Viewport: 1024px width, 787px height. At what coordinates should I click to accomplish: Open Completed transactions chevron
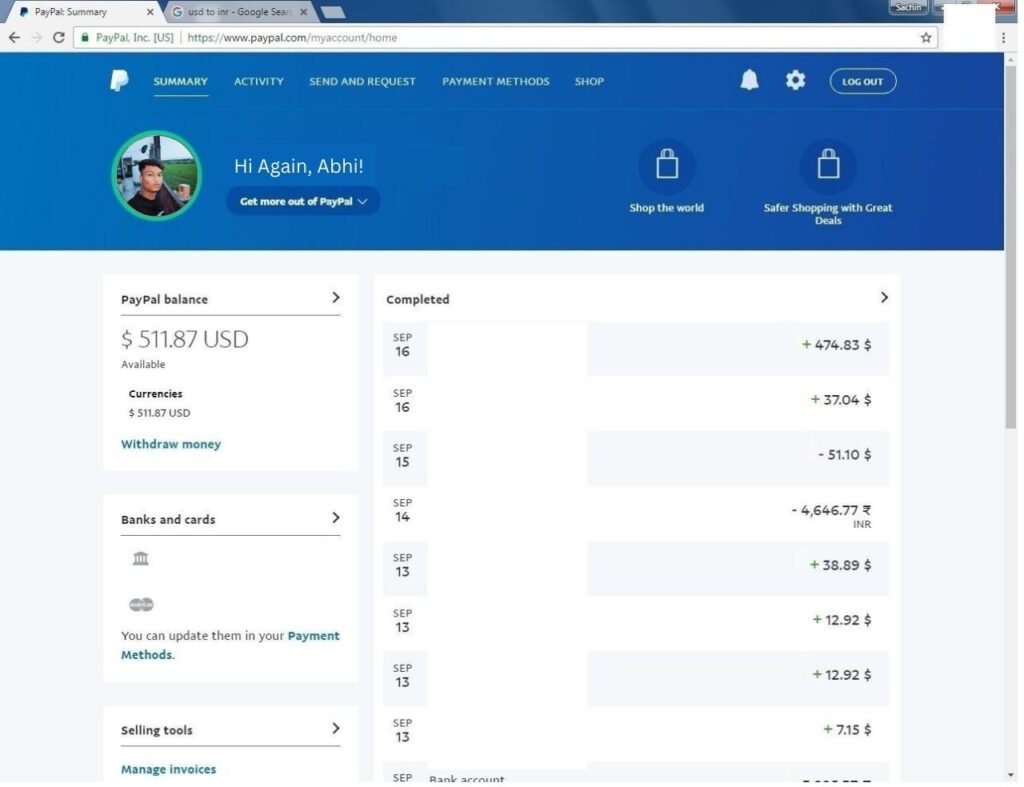(884, 298)
